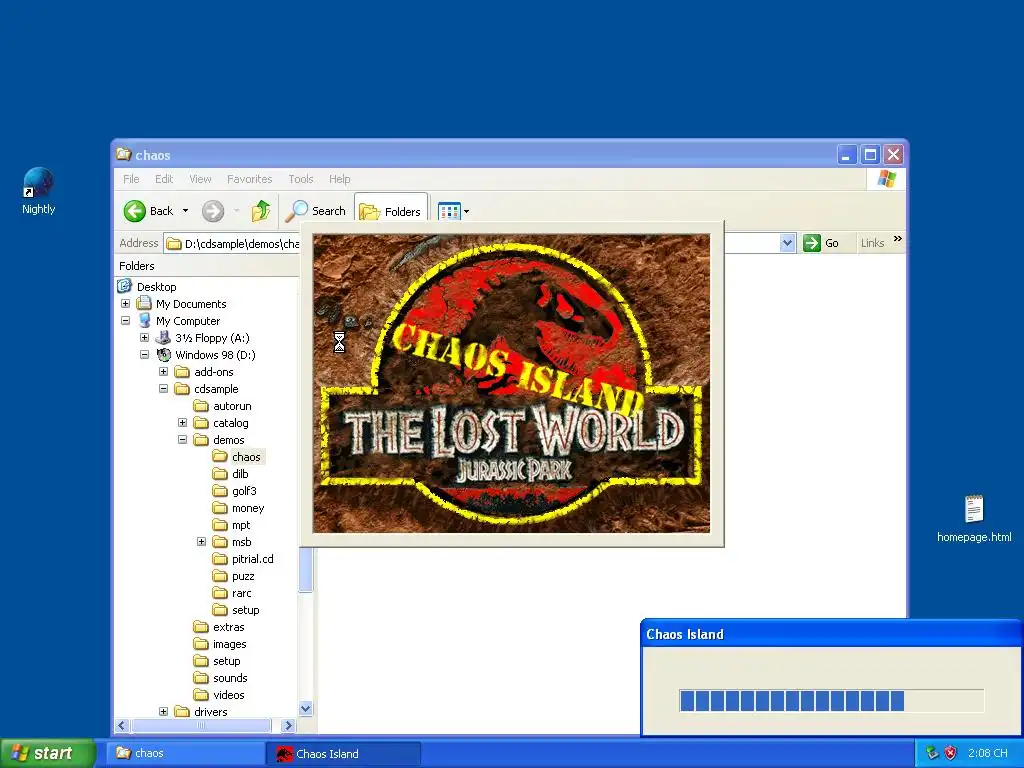
Task: Select the My Computer icon
Action: pyautogui.click(x=144, y=320)
